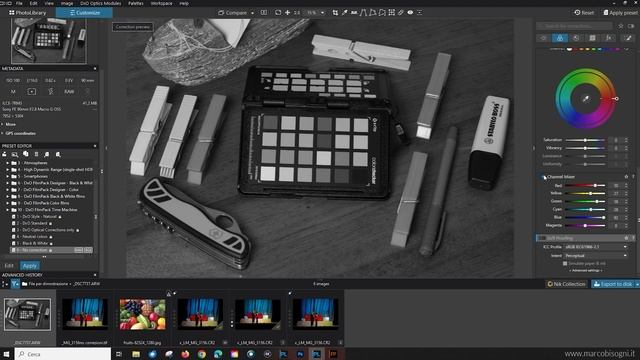Click the Nik Collection button
Viewport: 640px width, 360px height.
click(x=566, y=284)
